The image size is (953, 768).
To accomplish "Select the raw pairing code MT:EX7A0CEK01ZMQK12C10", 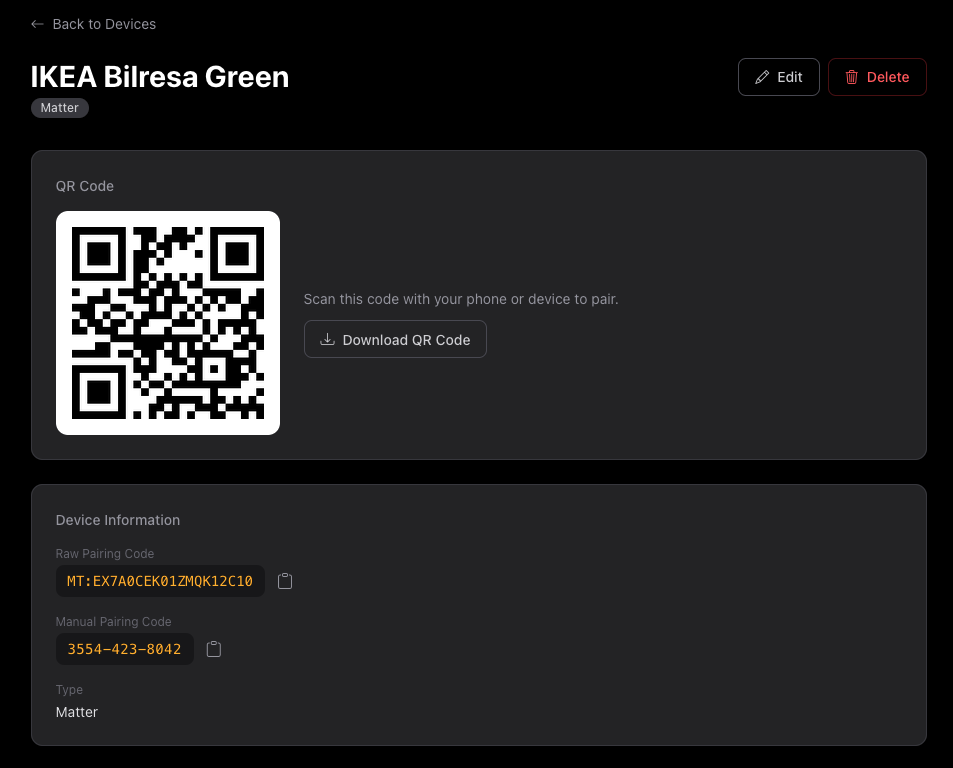I will coord(160,581).
